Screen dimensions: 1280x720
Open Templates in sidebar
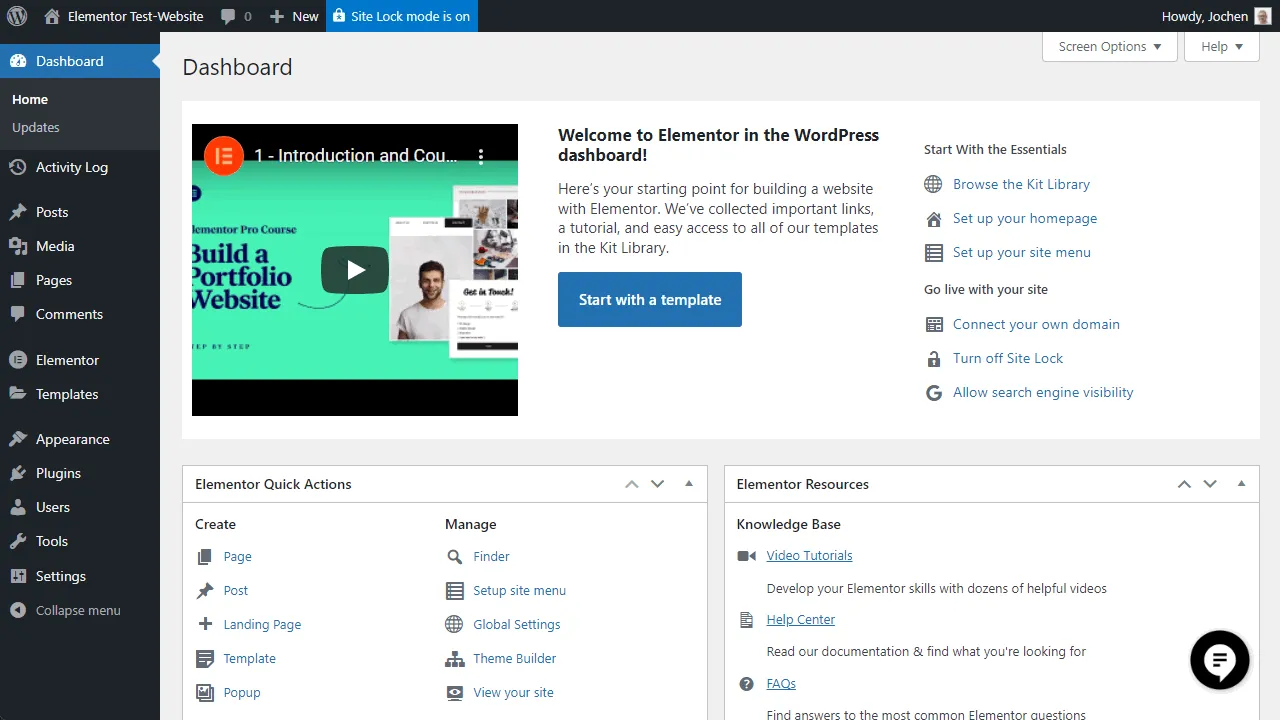[80, 394]
